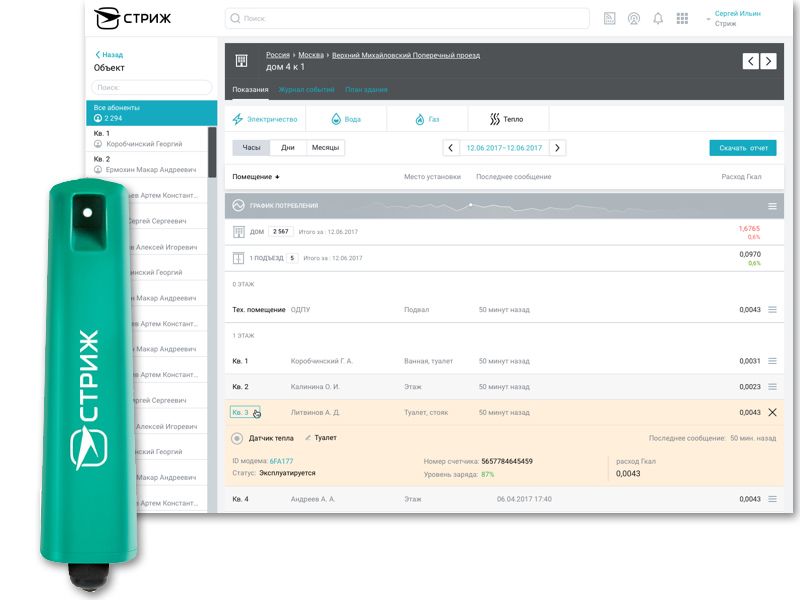Select Газ resource tab
Viewport: 800px width, 600px height.
coord(427,119)
